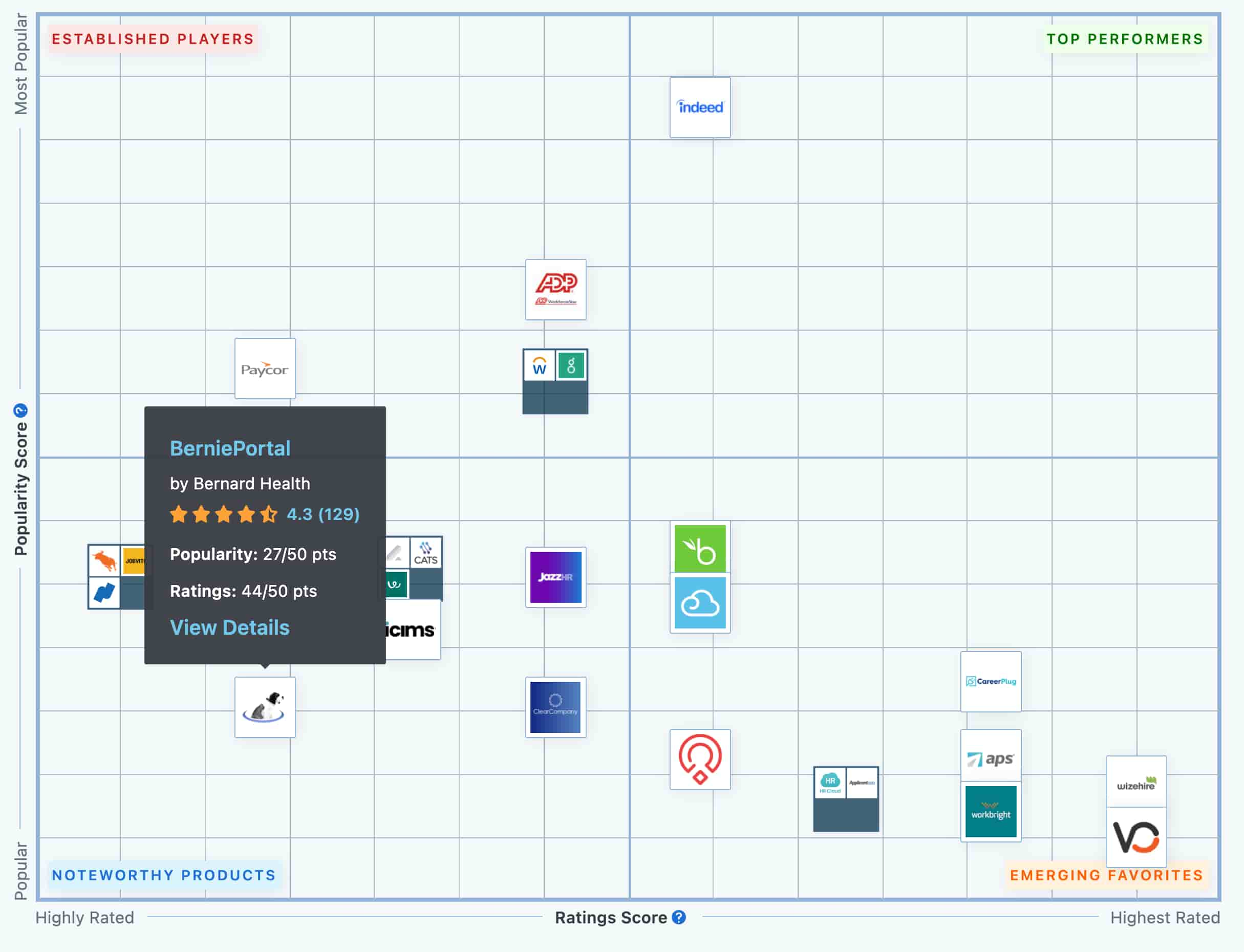The height and width of the screenshot is (952, 1244).
Task: Click the 4.3 (129) rating link
Action: pos(323,514)
